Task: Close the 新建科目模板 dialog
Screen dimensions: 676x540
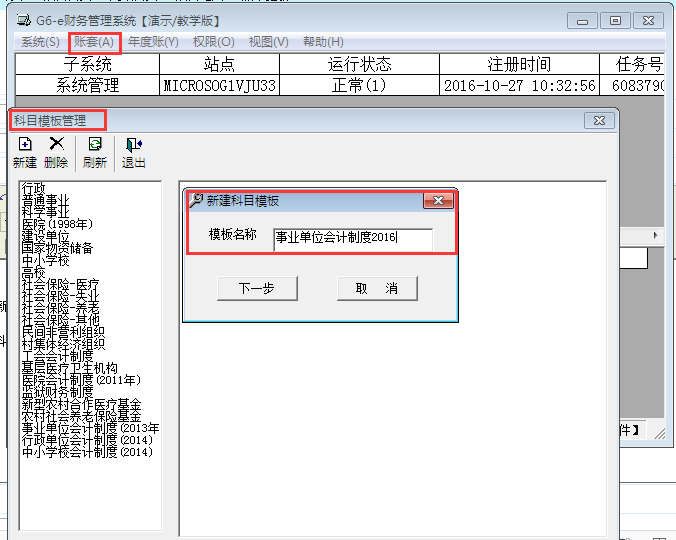Action: click(x=437, y=201)
